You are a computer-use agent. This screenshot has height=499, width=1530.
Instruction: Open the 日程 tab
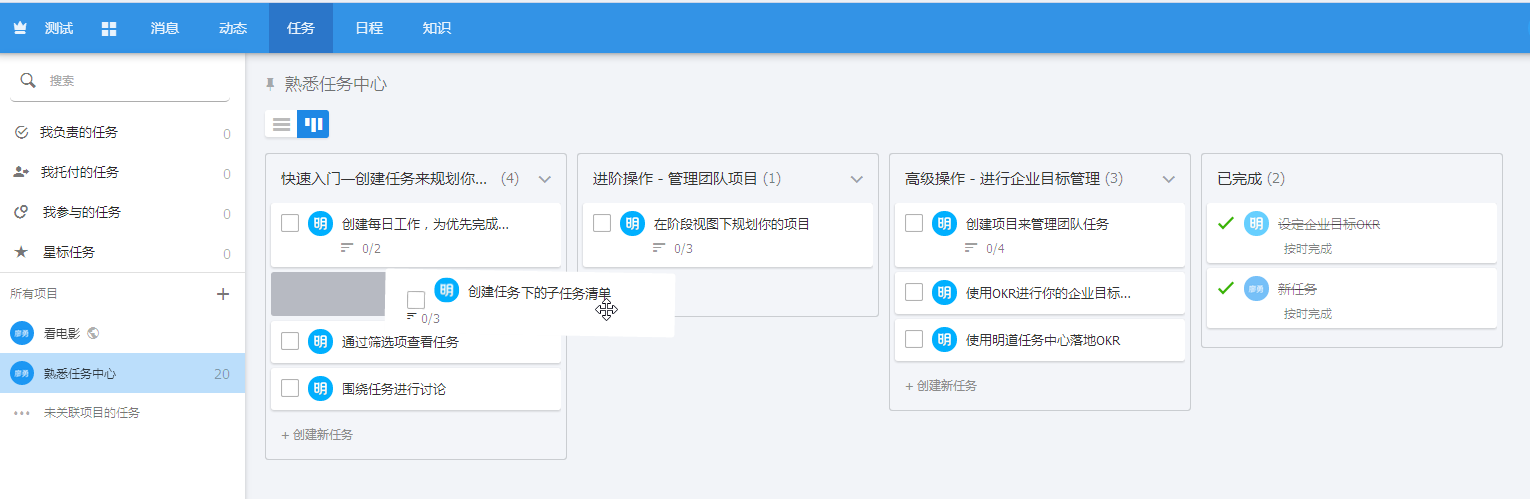click(x=369, y=28)
